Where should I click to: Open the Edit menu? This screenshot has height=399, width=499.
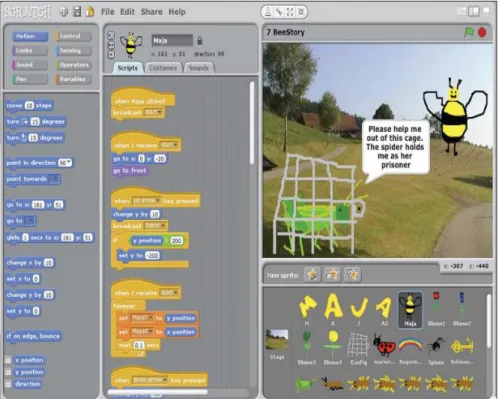[127, 12]
